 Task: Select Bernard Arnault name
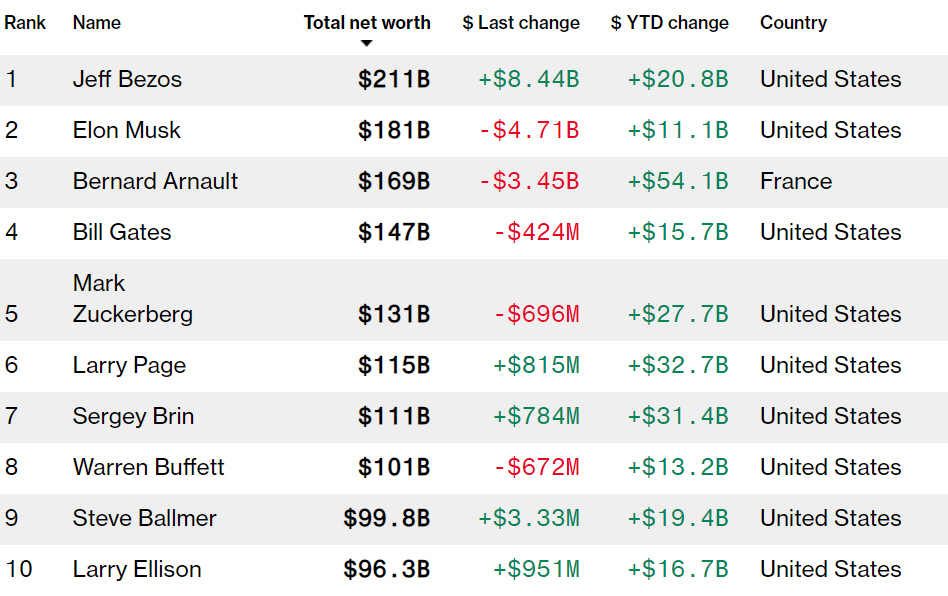[155, 181]
